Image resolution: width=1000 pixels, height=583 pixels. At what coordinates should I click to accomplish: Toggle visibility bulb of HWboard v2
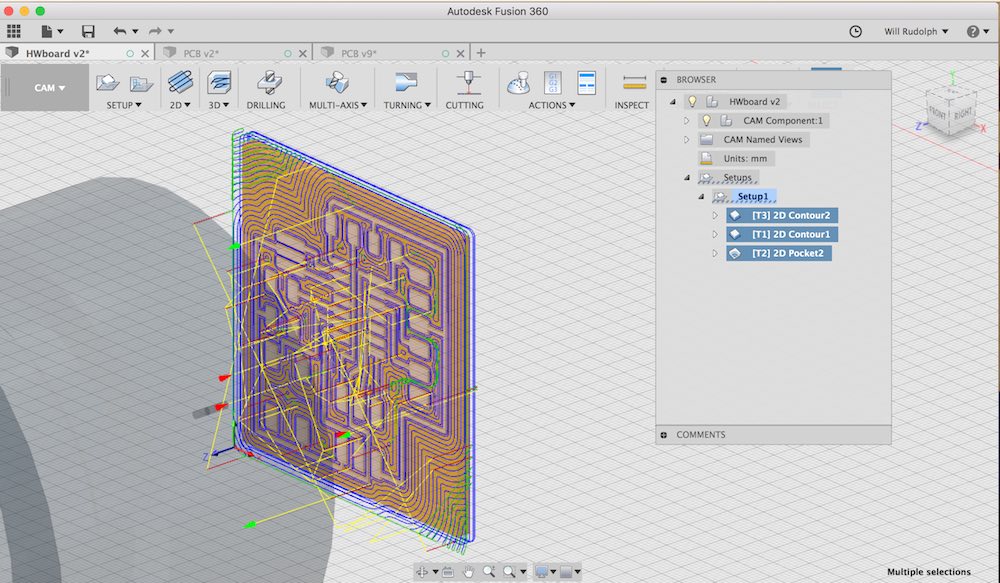click(x=692, y=101)
